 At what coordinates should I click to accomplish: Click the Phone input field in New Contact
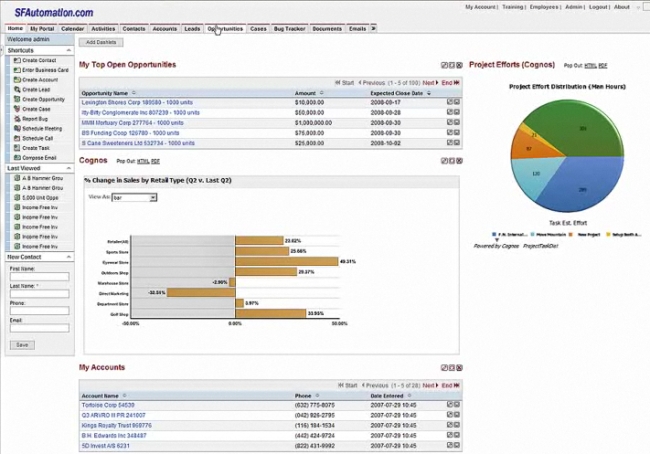[39, 311]
